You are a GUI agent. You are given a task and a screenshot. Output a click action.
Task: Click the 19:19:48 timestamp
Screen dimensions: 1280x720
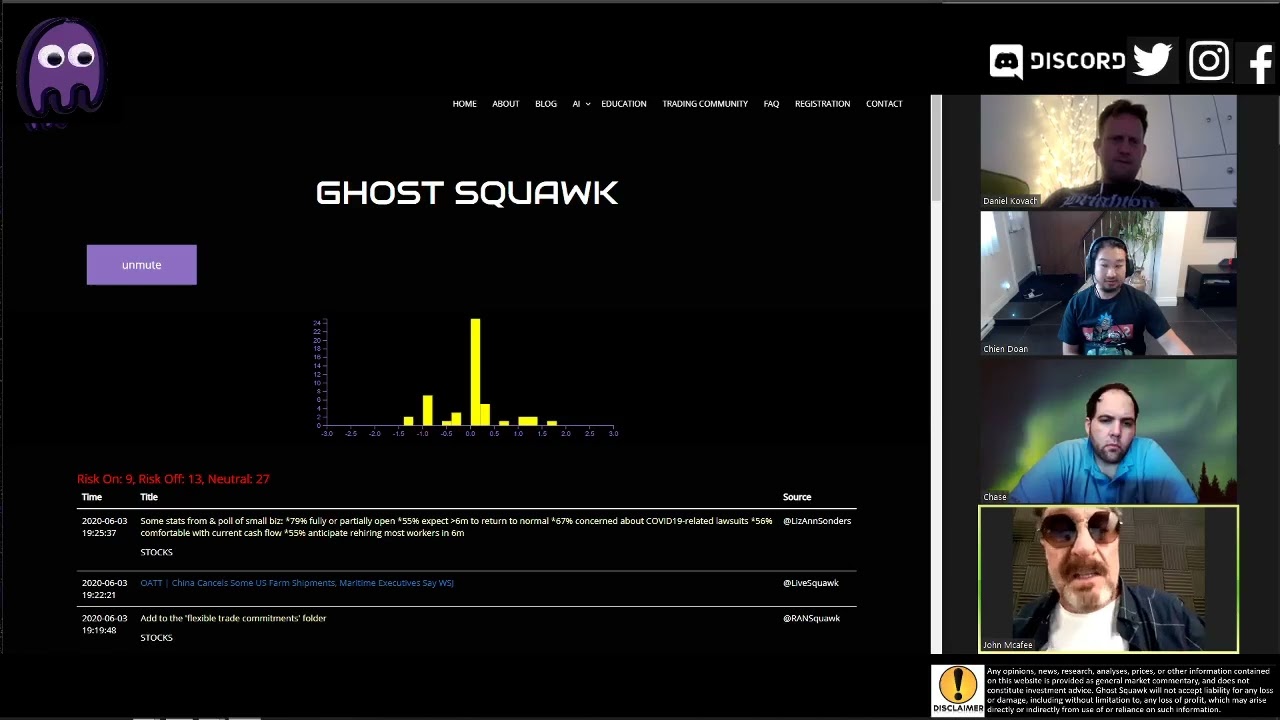pyautogui.click(x=99, y=630)
